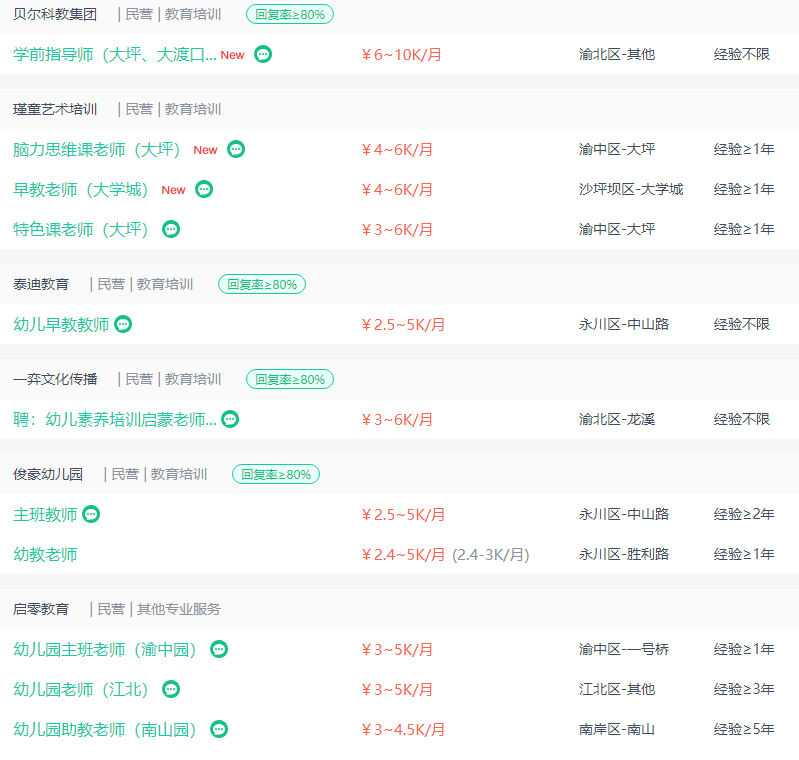Image resolution: width=799 pixels, height=760 pixels.
Task: Select the 泰迪教育 company name
Action: pyautogui.click(x=41, y=284)
